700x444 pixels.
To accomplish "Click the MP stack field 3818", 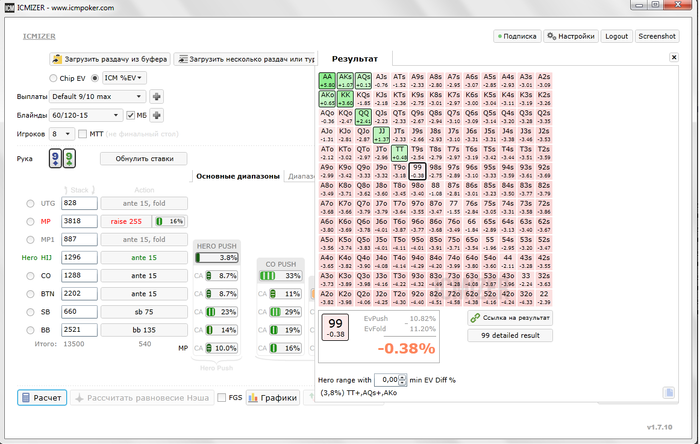I will [79, 221].
